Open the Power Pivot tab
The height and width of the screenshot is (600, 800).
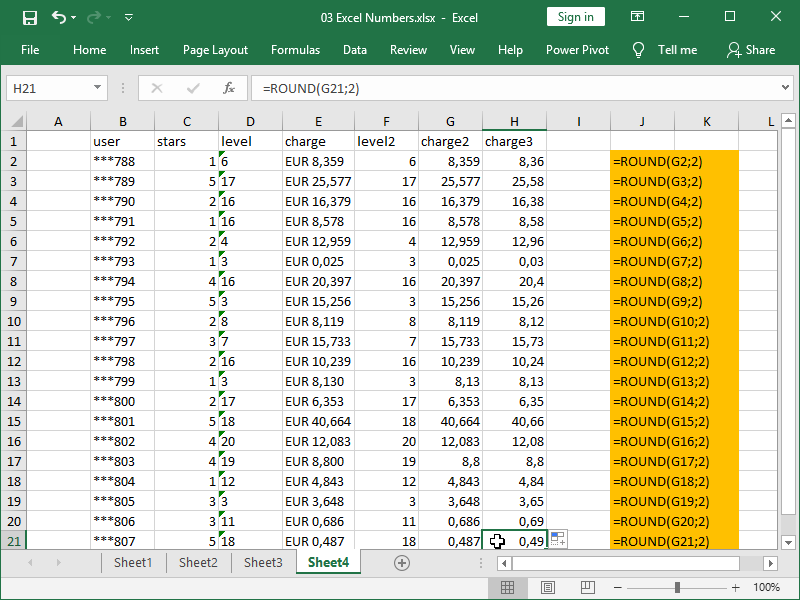point(577,50)
